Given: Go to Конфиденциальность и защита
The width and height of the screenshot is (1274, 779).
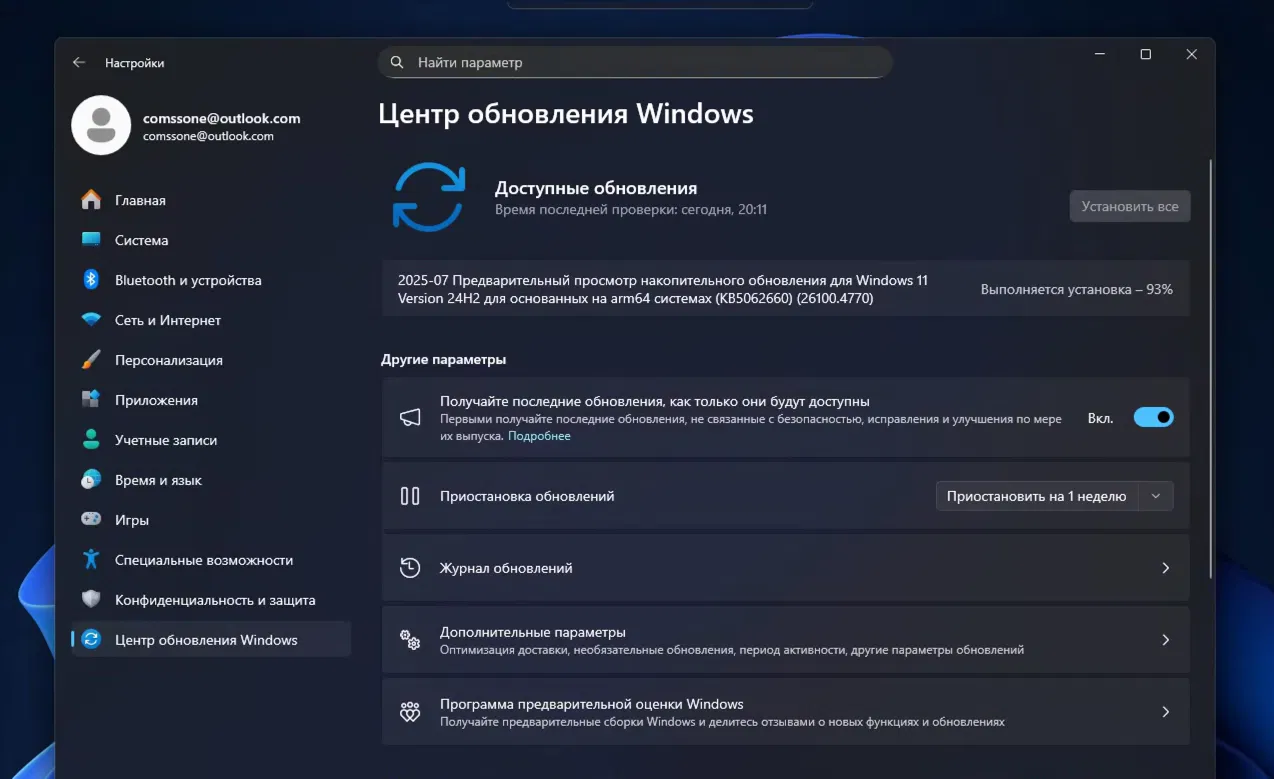Looking at the screenshot, I should pos(211,600).
